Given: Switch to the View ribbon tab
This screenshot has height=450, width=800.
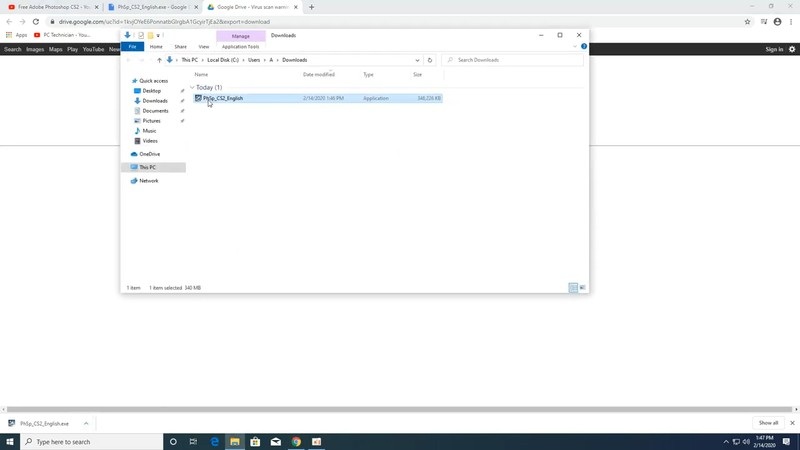Looking at the screenshot, I should click(204, 46).
